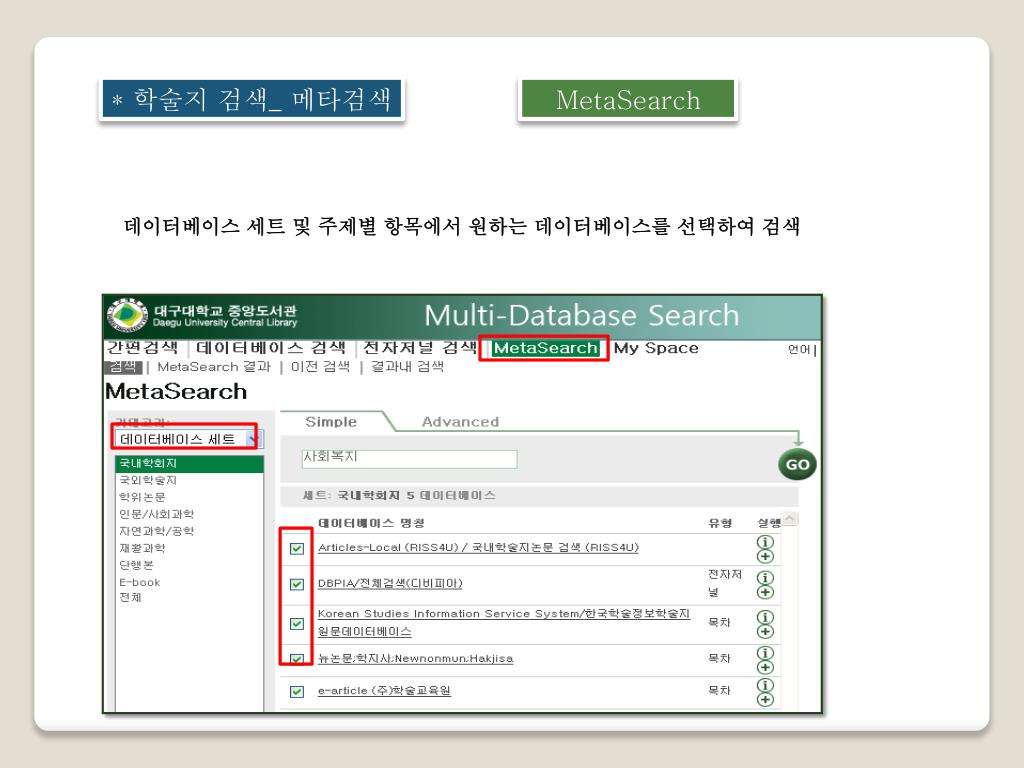The height and width of the screenshot is (768, 1024).
Task: Open the 결과내 검색 sub-menu
Action: tap(408, 367)
